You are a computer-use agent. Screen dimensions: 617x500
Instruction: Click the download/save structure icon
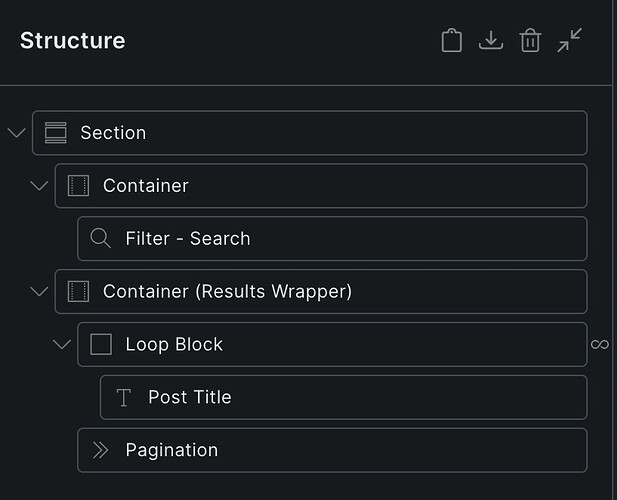click(x=491, y=40)
